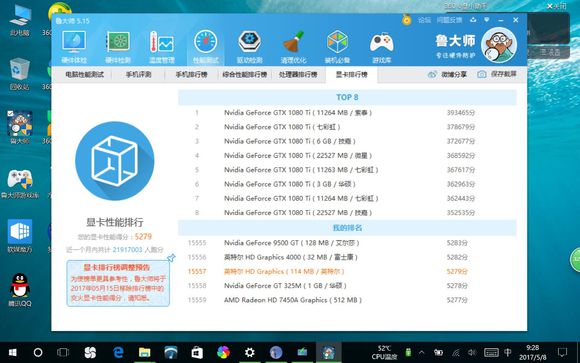Select the 显卡排行榜 tab
Viewport: 580px width, 363px height.
[351, 75]
